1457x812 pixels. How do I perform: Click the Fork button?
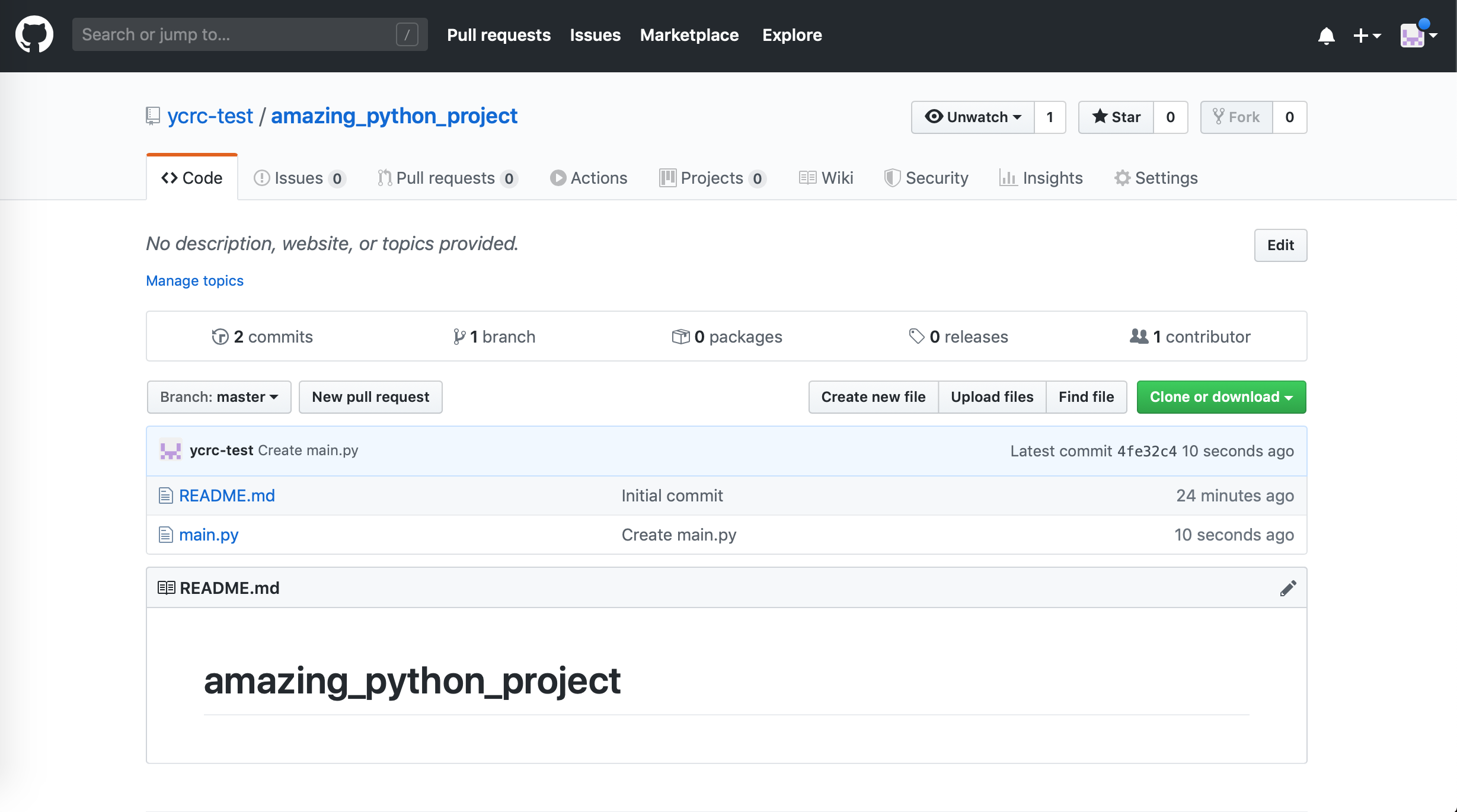(x=1236, y=117)
